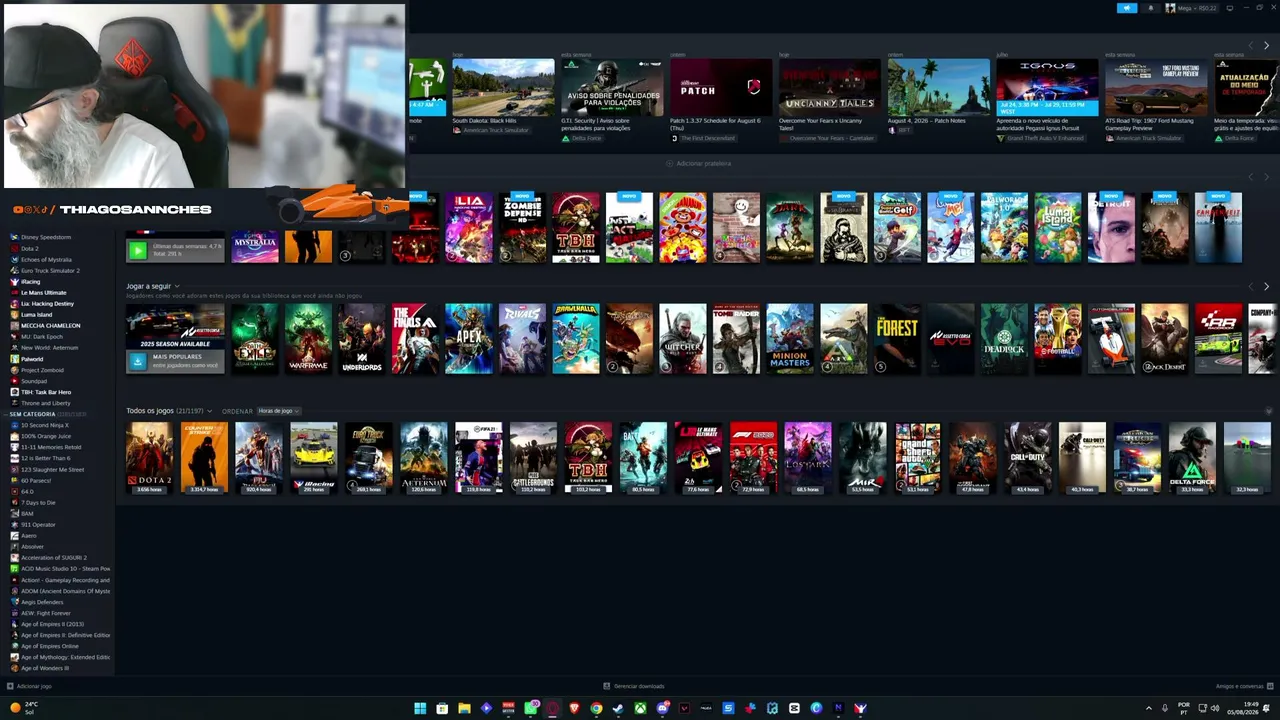This screenshot has width=1280, height=720.
Task: Open Counter-Strike cover in all games
Action: tap(204, 458)
